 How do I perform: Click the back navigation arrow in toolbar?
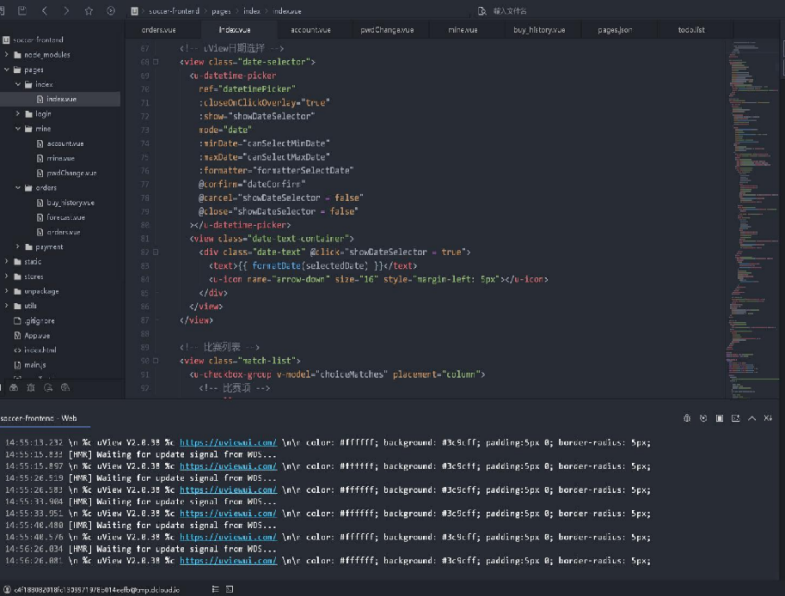tap(44, 11)
